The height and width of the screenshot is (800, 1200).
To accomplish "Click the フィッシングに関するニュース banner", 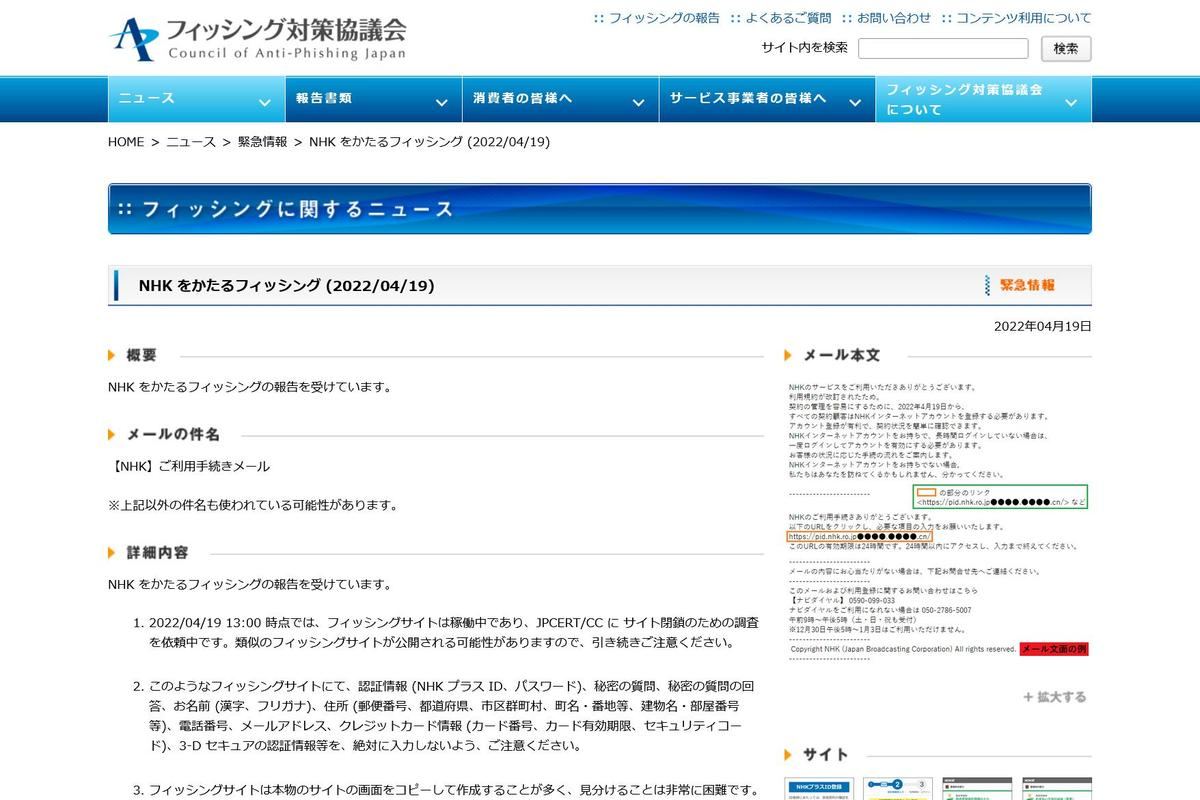I will 600,209.
